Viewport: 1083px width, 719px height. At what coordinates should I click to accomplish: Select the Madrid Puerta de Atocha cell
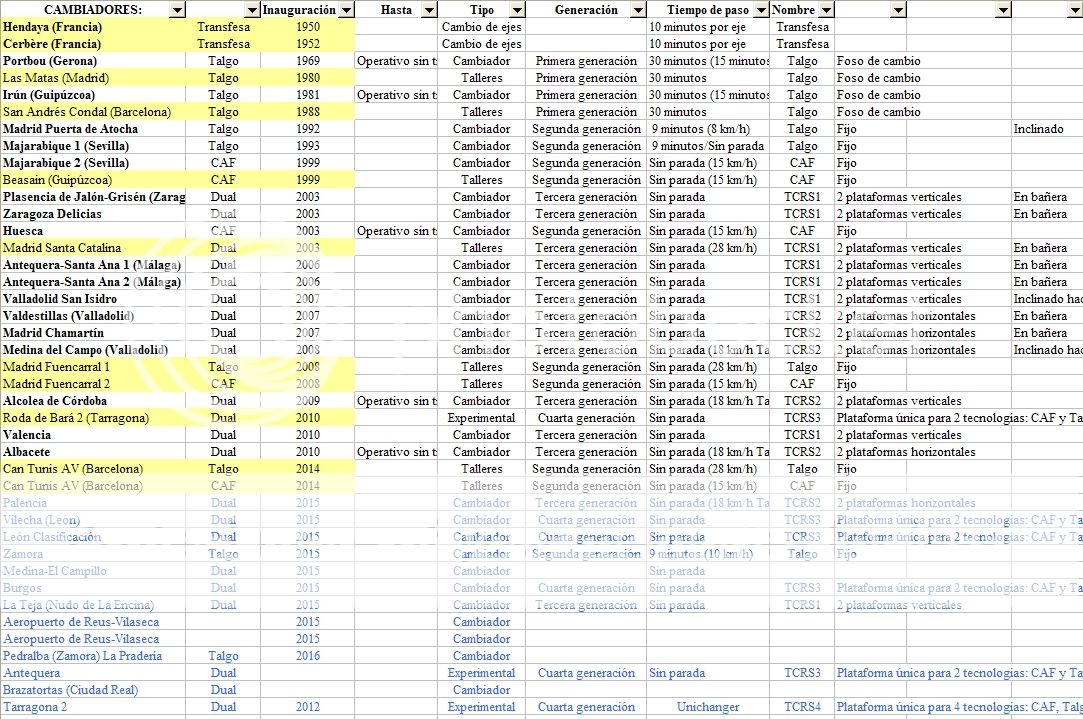(x=71, y=129)
